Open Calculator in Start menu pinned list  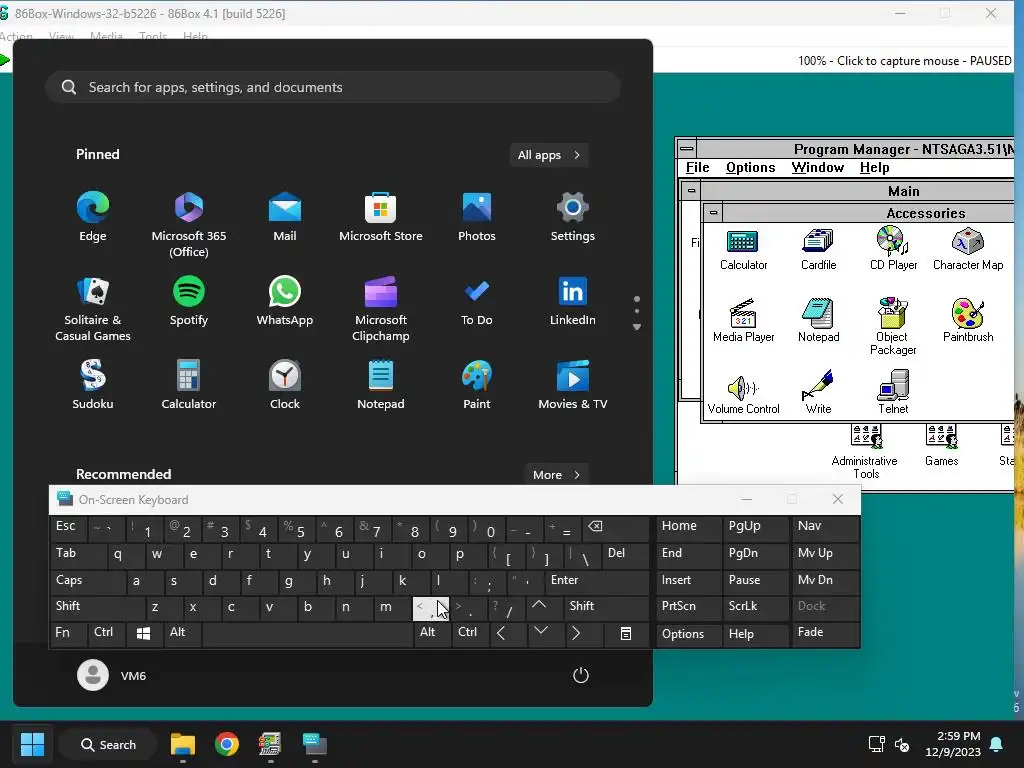[189, 385]
